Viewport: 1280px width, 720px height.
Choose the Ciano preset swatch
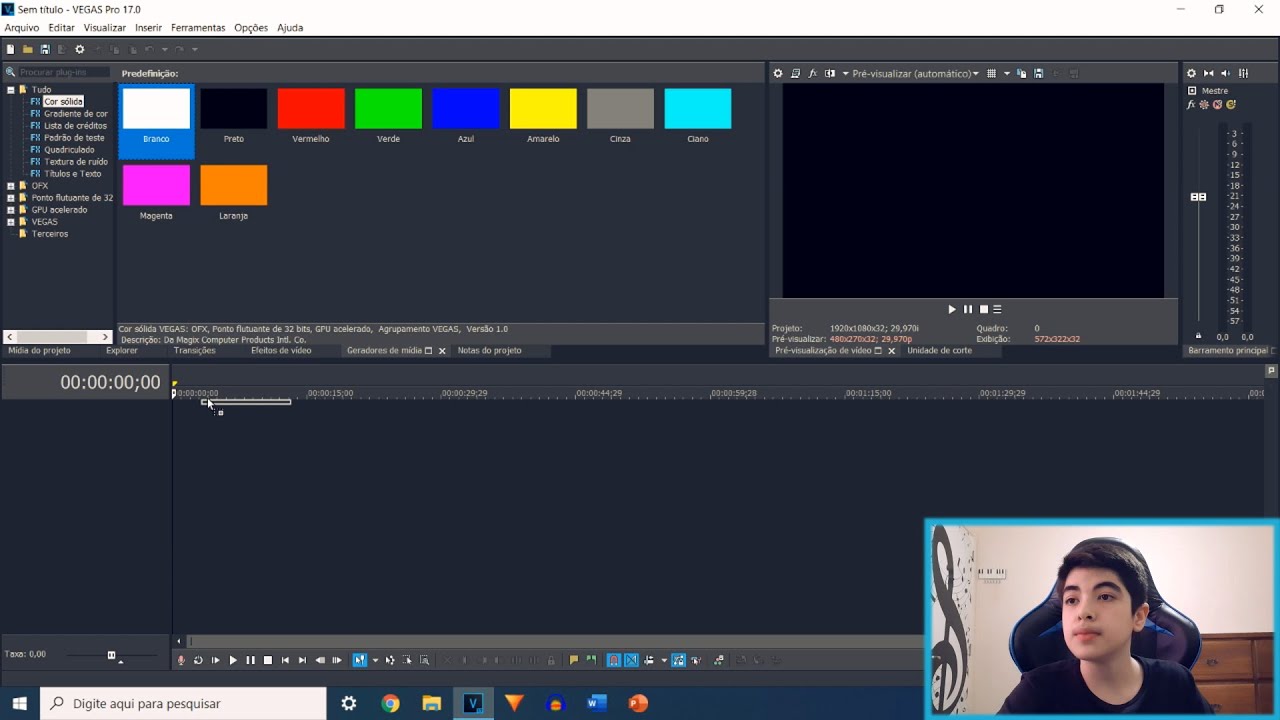pos(698,109)
